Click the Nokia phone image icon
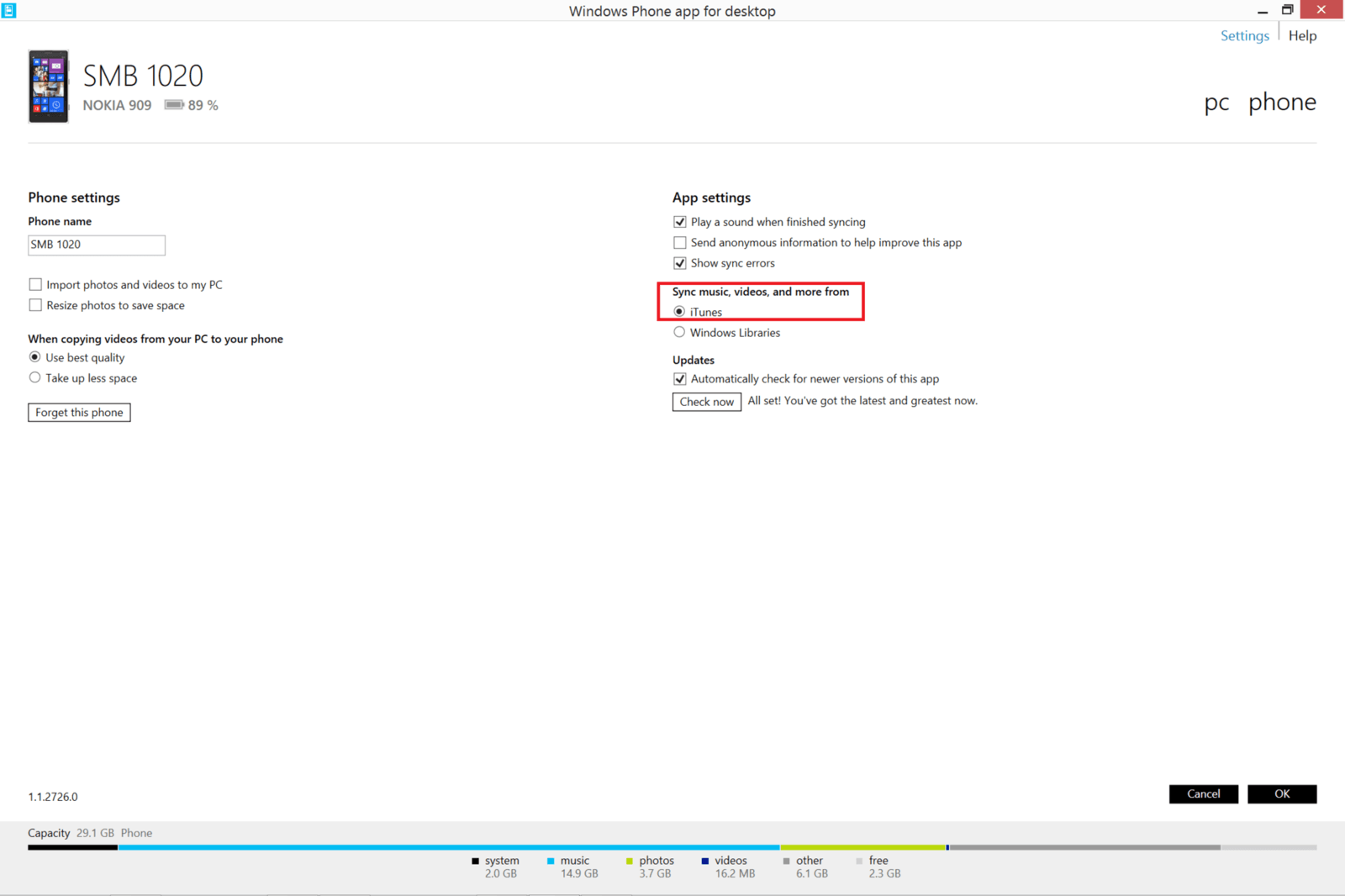 [48, 87]
